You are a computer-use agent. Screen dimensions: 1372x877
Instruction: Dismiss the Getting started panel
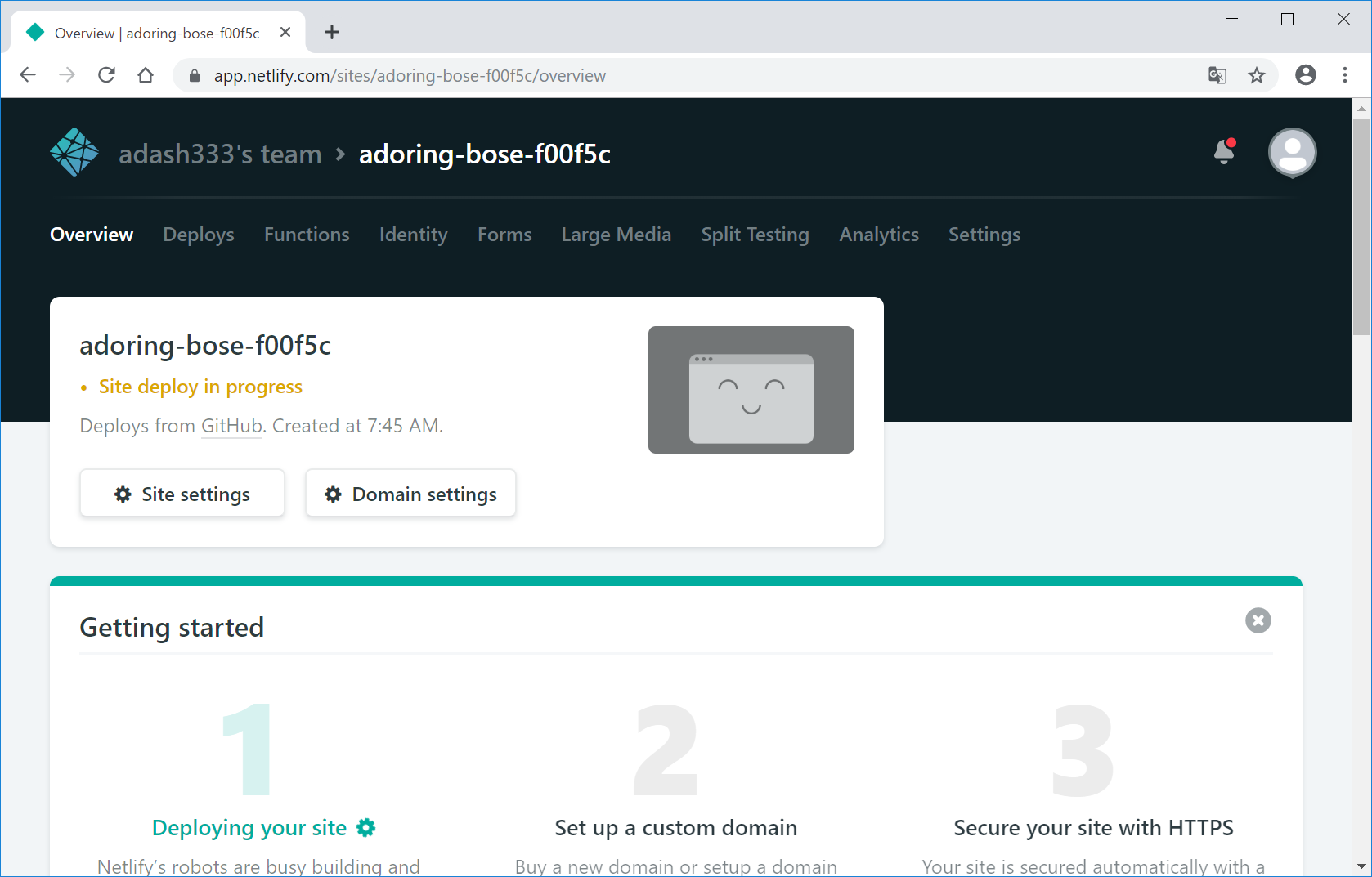point(1258,620)
